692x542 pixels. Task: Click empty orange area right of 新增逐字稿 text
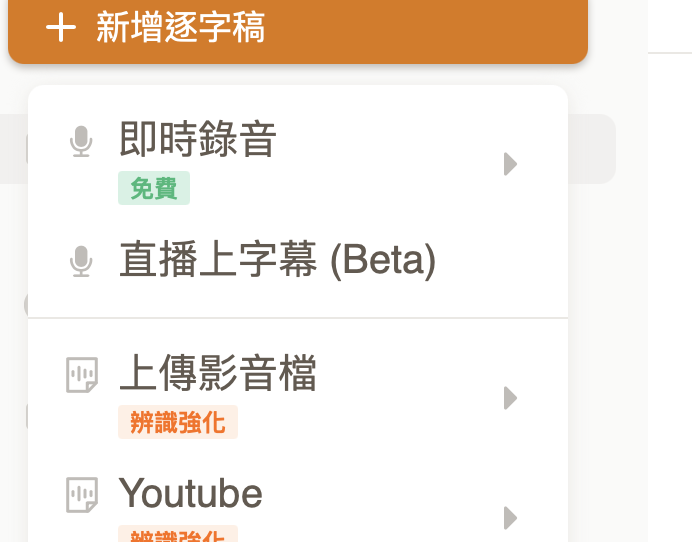(x=420, y=28)
